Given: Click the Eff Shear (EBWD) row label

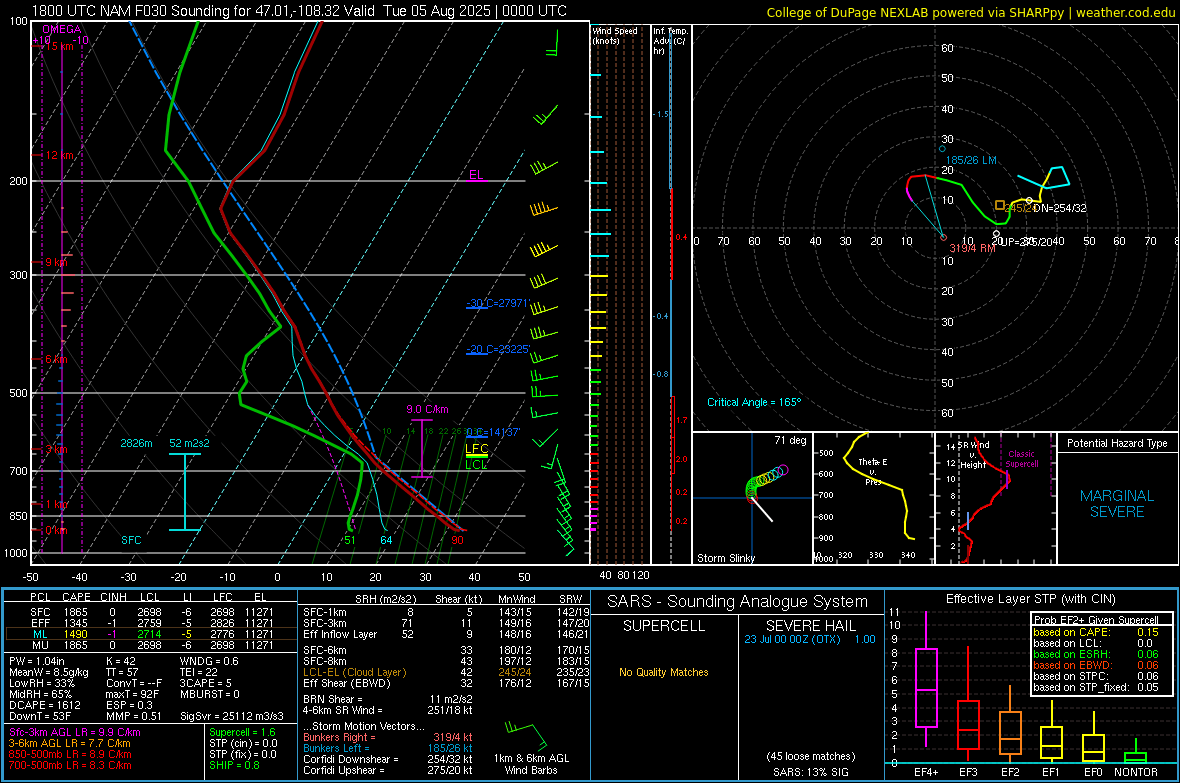Looking at the screenshot, I should [347, 683].
